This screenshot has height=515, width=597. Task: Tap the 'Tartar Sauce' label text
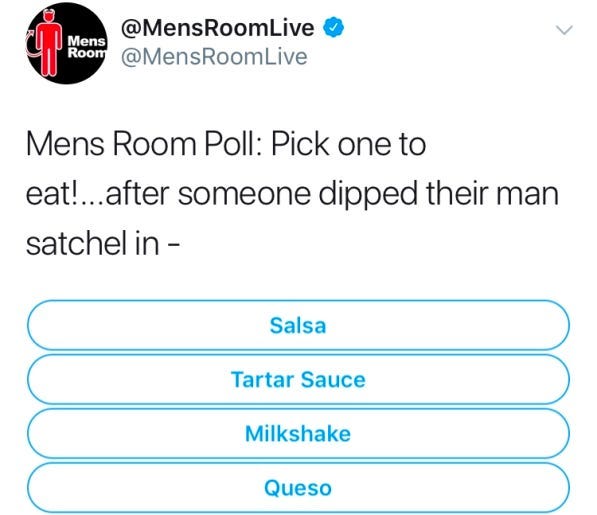coord(298,380)
